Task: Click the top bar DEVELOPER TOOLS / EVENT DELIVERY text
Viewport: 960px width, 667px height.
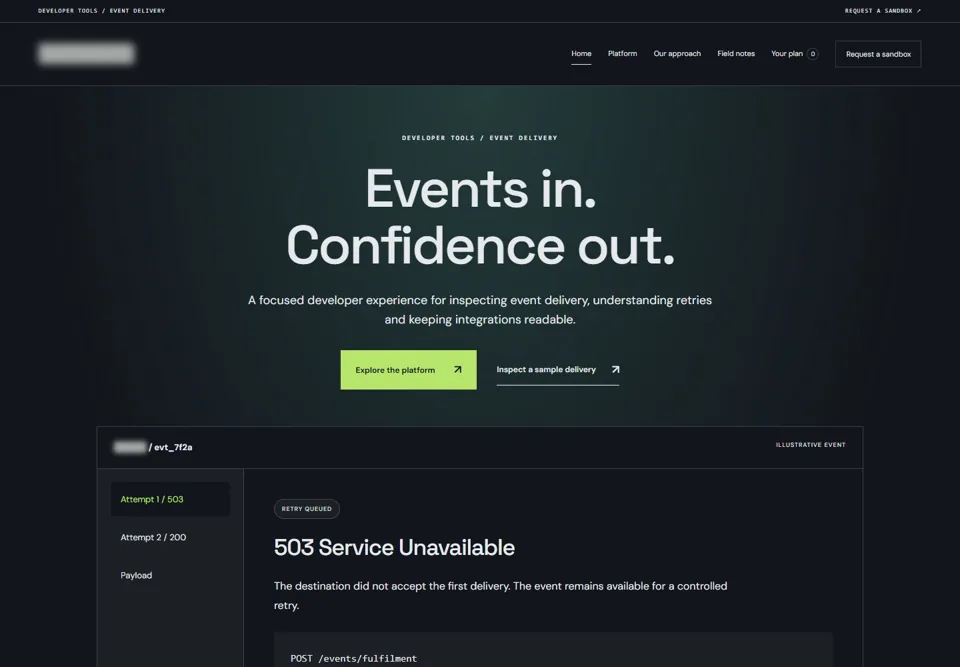Action: [102, 10]
